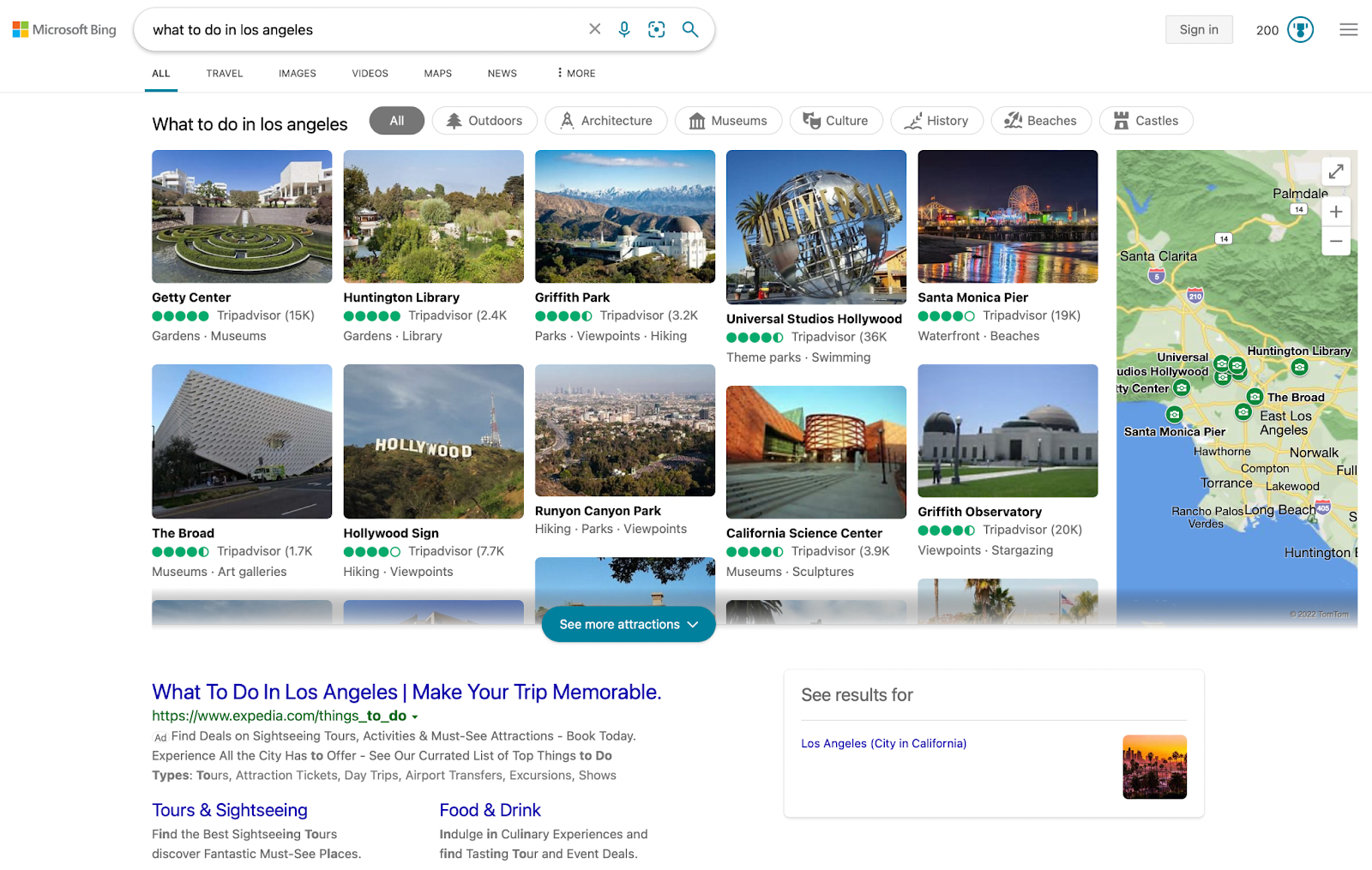The width and height of the screenshot is (1372, 870).
Task: Click the Sign in button
Action: 1199,29
